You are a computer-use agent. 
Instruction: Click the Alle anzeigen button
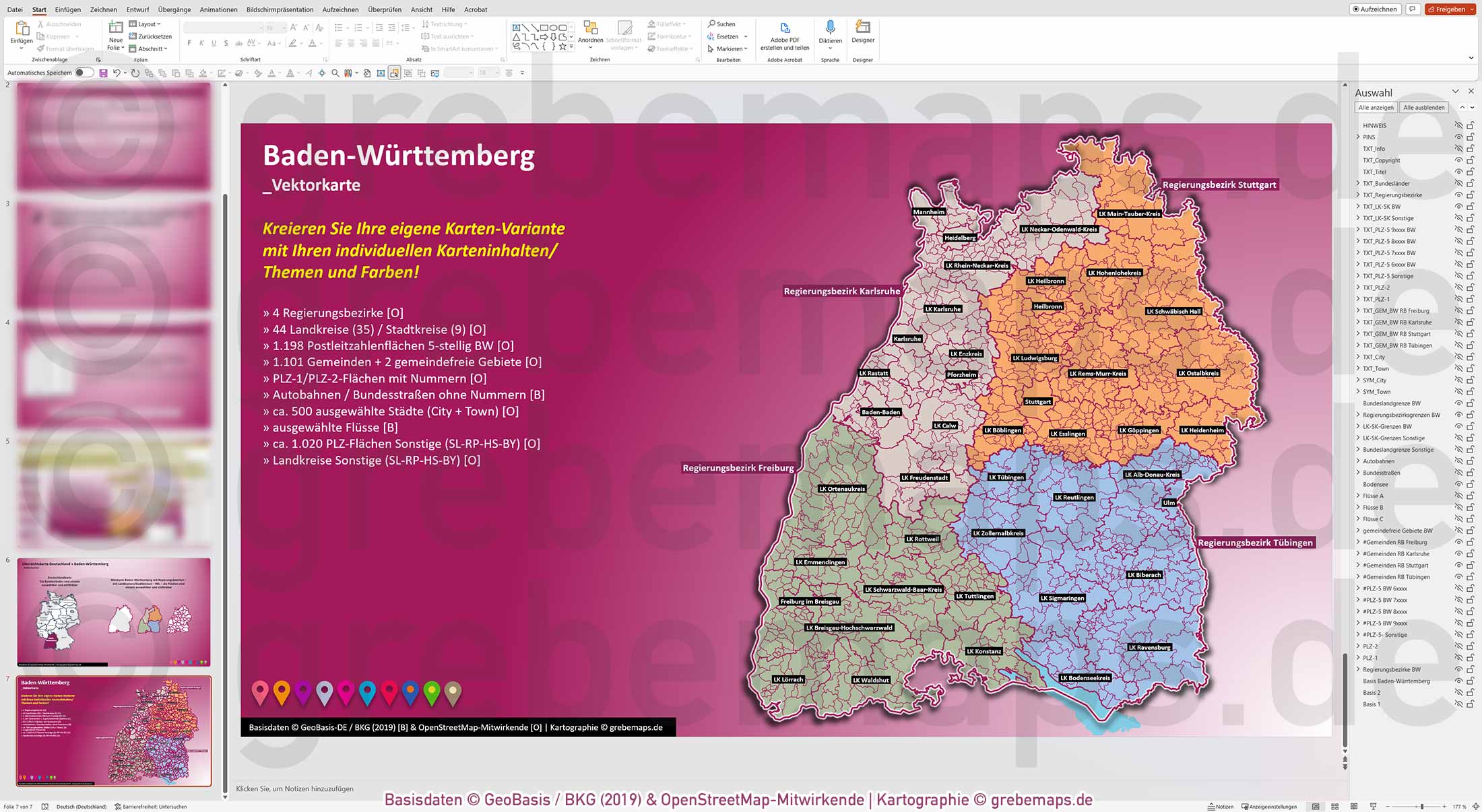(1376, 106)
